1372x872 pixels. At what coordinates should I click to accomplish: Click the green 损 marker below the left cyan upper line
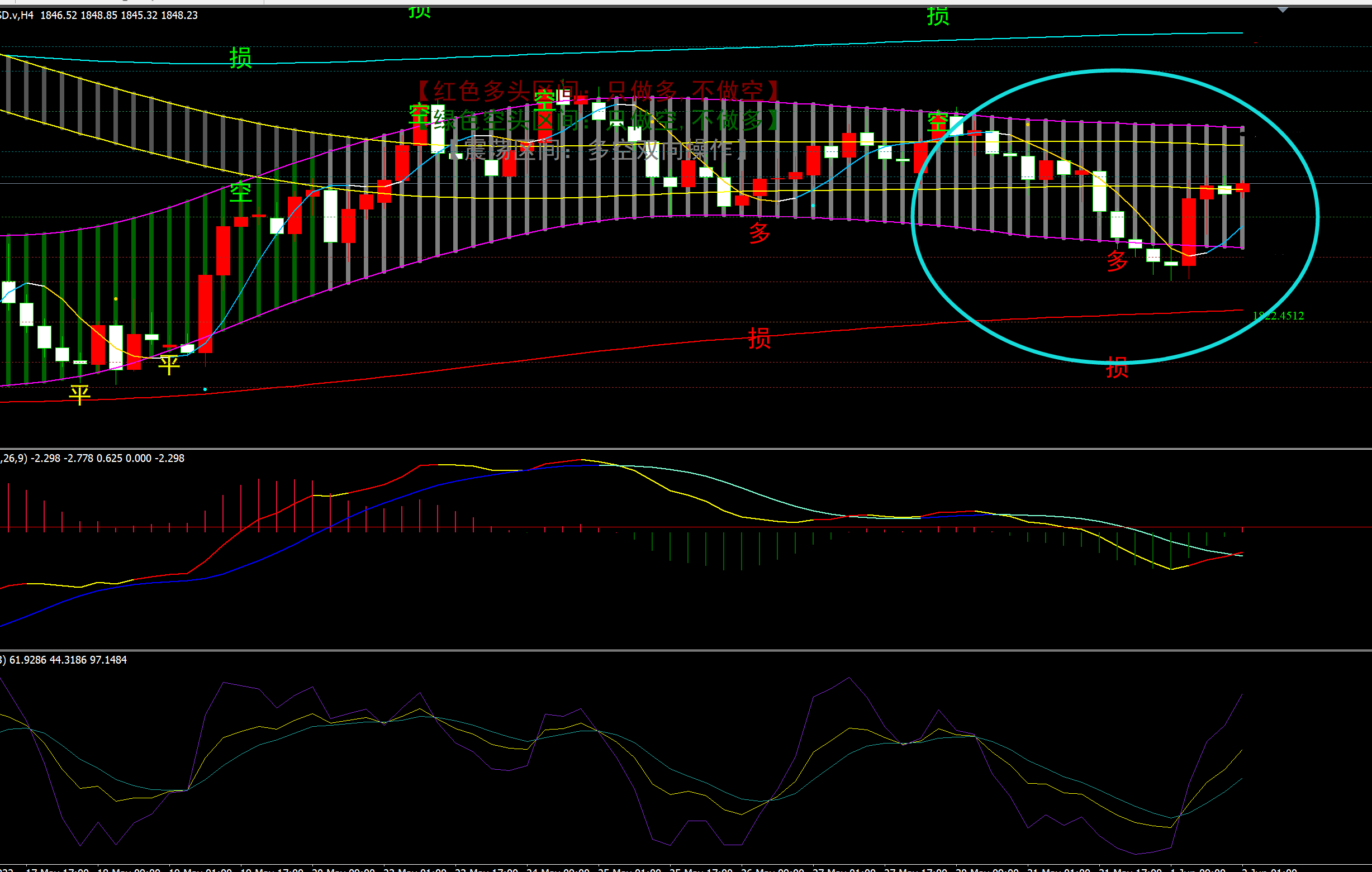coord(240,58)
